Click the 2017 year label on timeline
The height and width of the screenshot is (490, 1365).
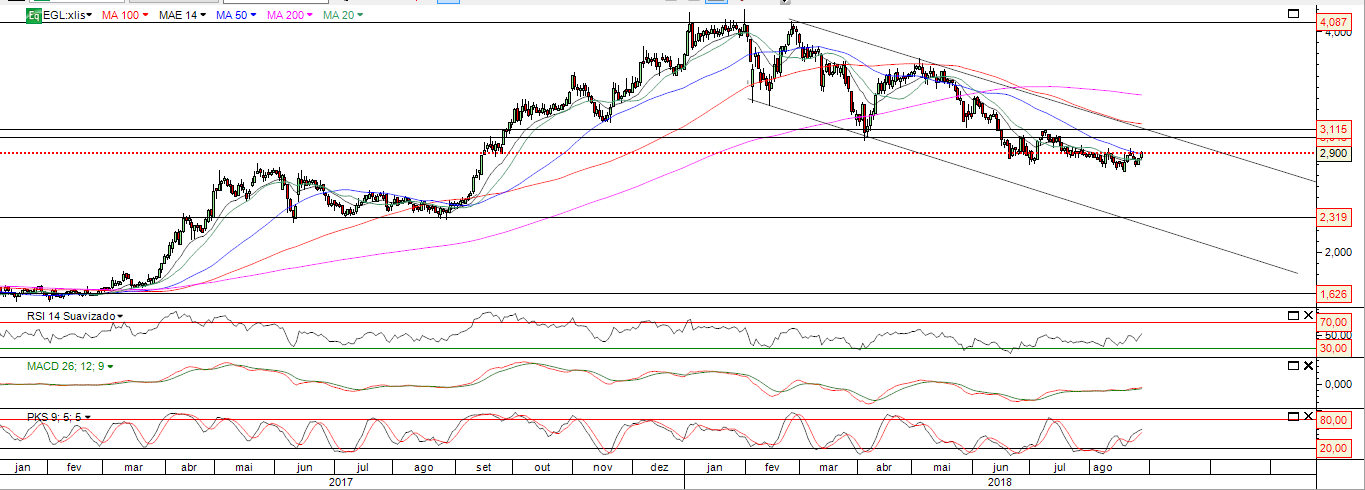point(342,481)
